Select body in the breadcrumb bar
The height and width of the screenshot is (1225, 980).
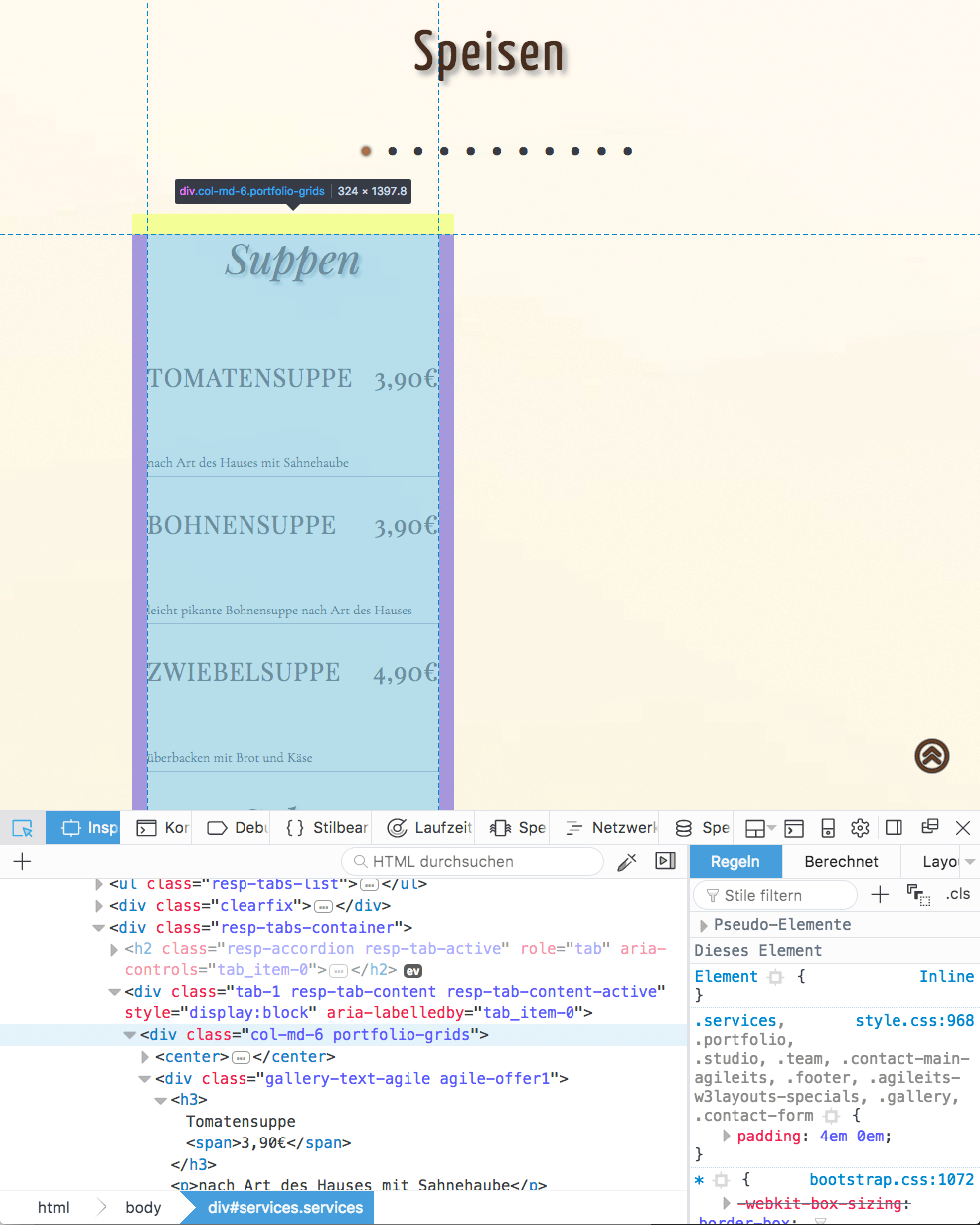(x=143, y=1208)
